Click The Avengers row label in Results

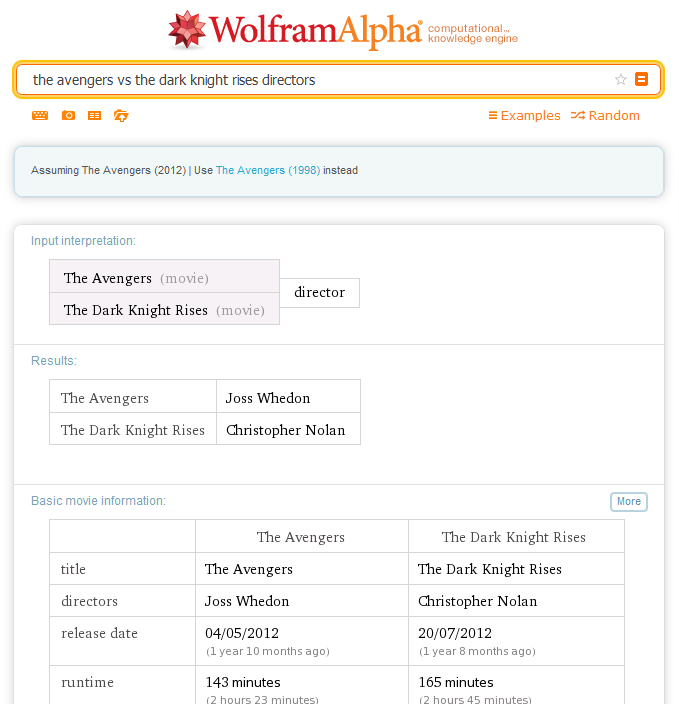[x=105, y=398]
